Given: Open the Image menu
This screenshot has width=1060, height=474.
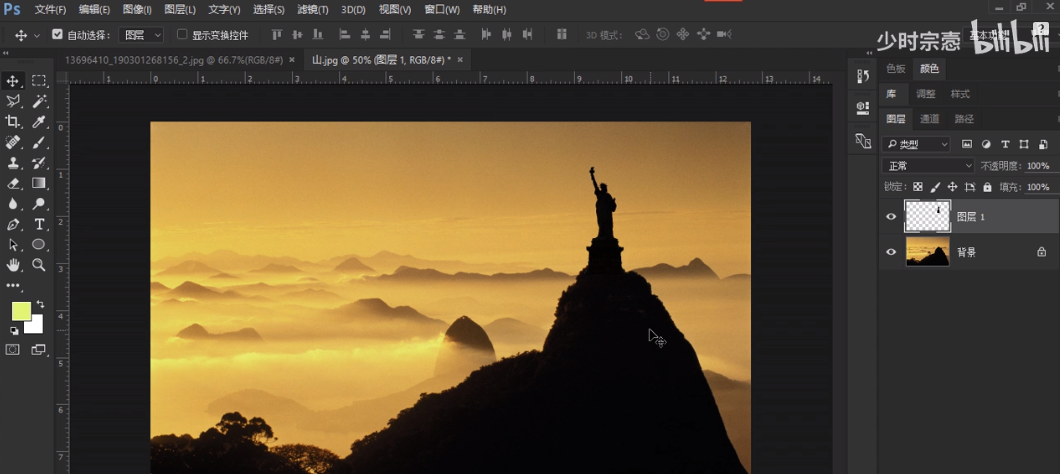Looking at the screenshot, I should (137, 10).
